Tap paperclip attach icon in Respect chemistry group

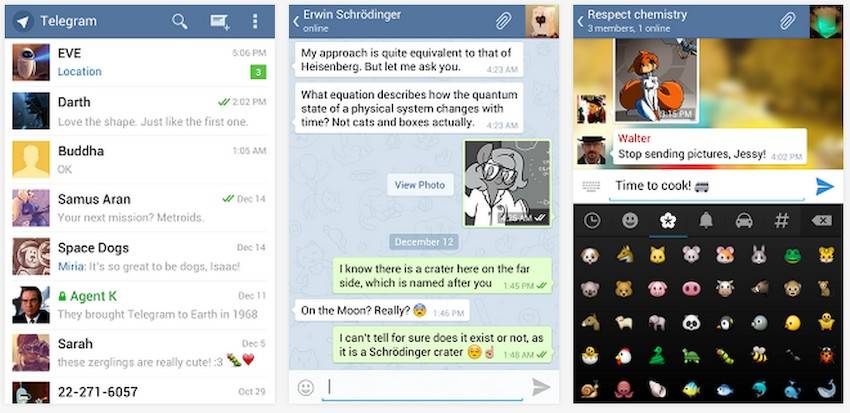[x=788, y=21]
